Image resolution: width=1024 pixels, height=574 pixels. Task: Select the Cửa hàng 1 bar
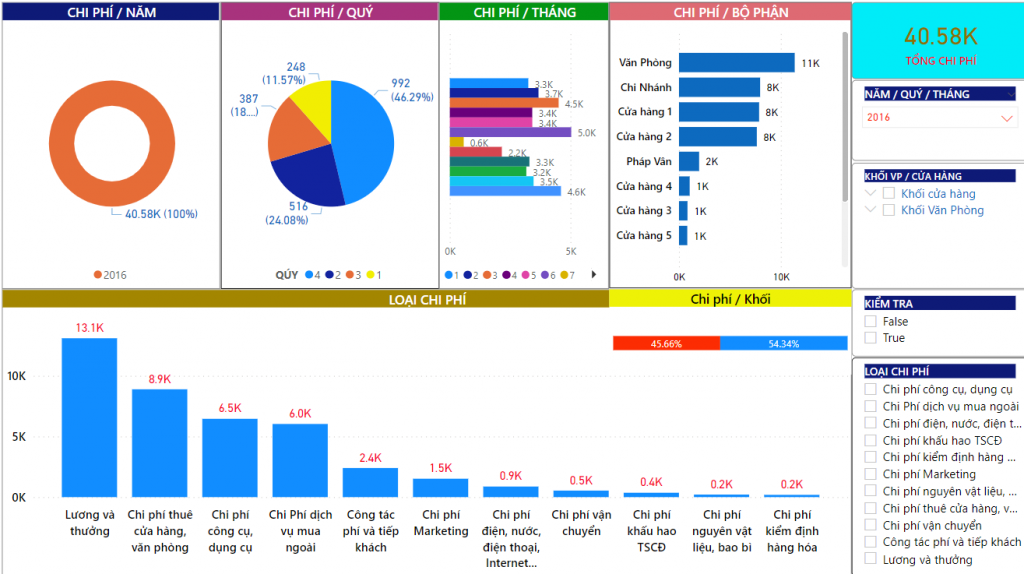point(719,112)
